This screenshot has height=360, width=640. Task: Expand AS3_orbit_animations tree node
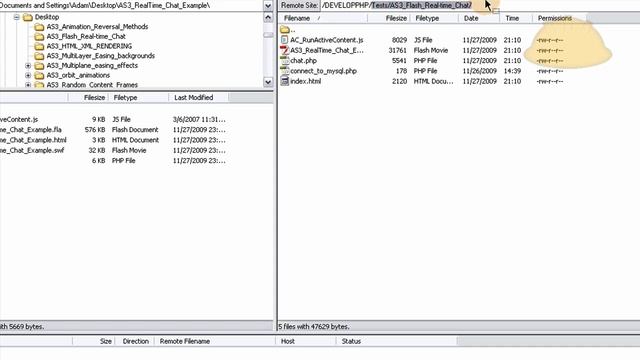tap(28, 76)
